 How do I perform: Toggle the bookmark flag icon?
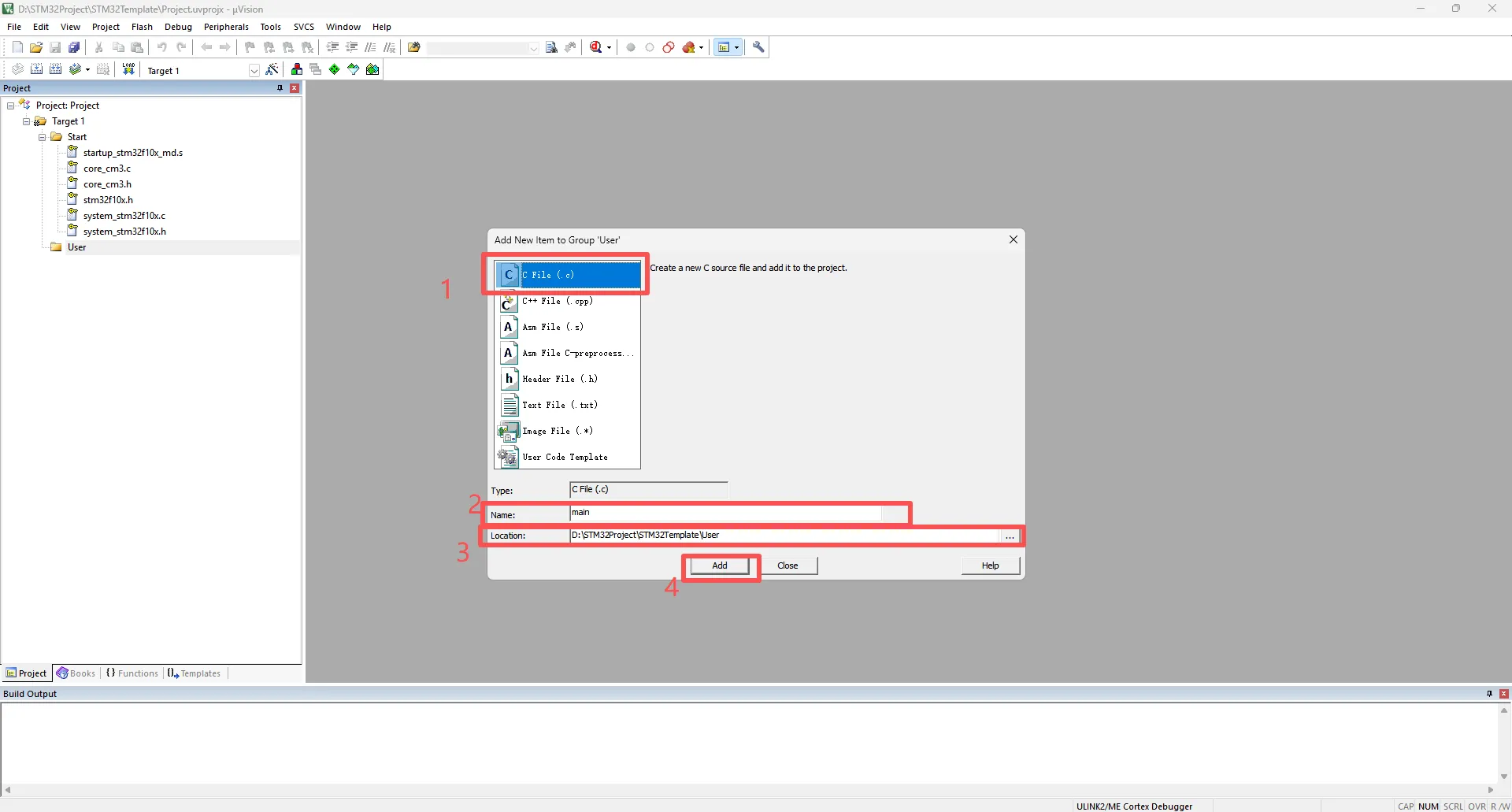(250, 47)
